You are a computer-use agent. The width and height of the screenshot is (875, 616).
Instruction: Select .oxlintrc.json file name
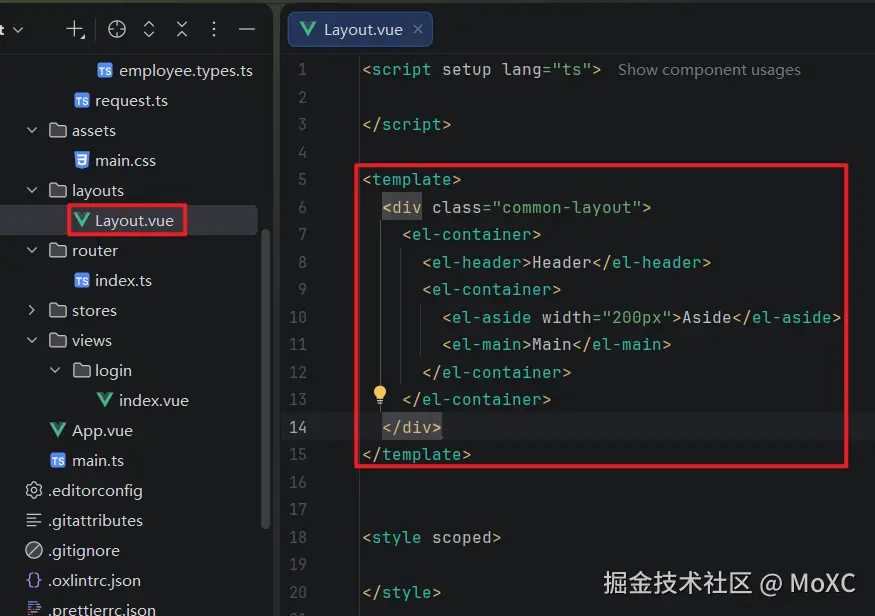tap(94, 581)
